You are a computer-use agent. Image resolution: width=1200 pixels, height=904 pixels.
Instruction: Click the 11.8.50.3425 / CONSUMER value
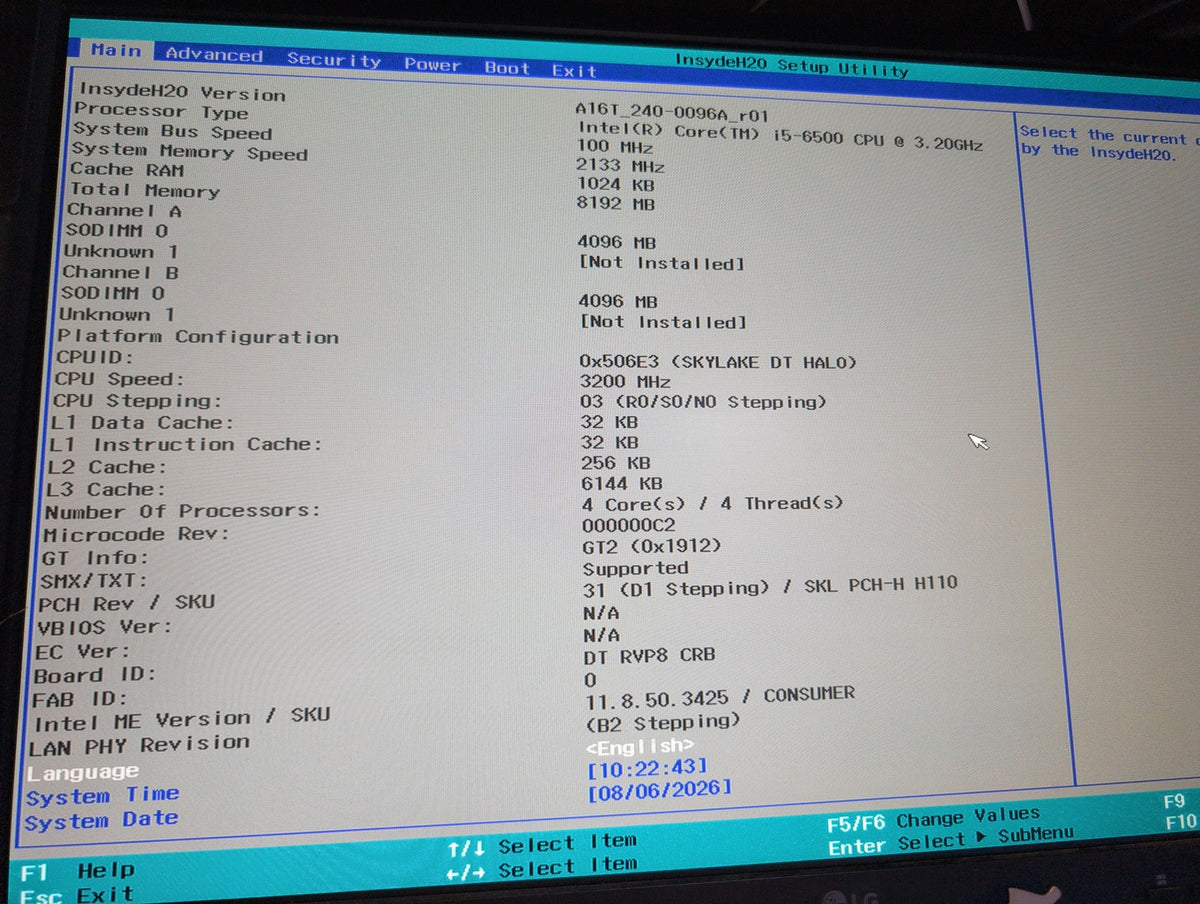(x=720, y=696)
